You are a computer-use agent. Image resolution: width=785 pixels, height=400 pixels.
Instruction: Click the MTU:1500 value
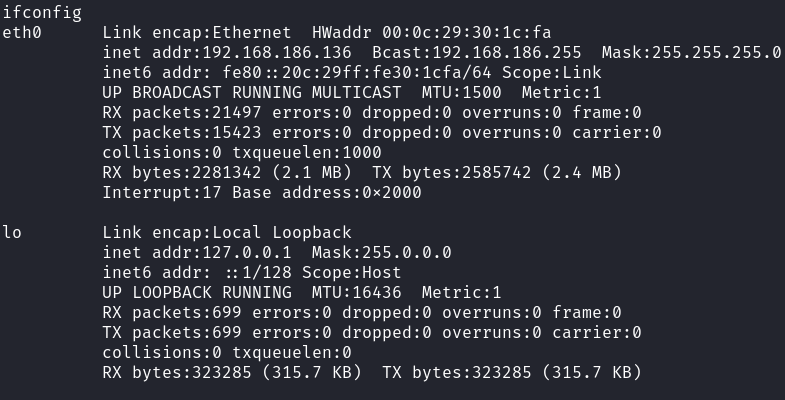462,93
